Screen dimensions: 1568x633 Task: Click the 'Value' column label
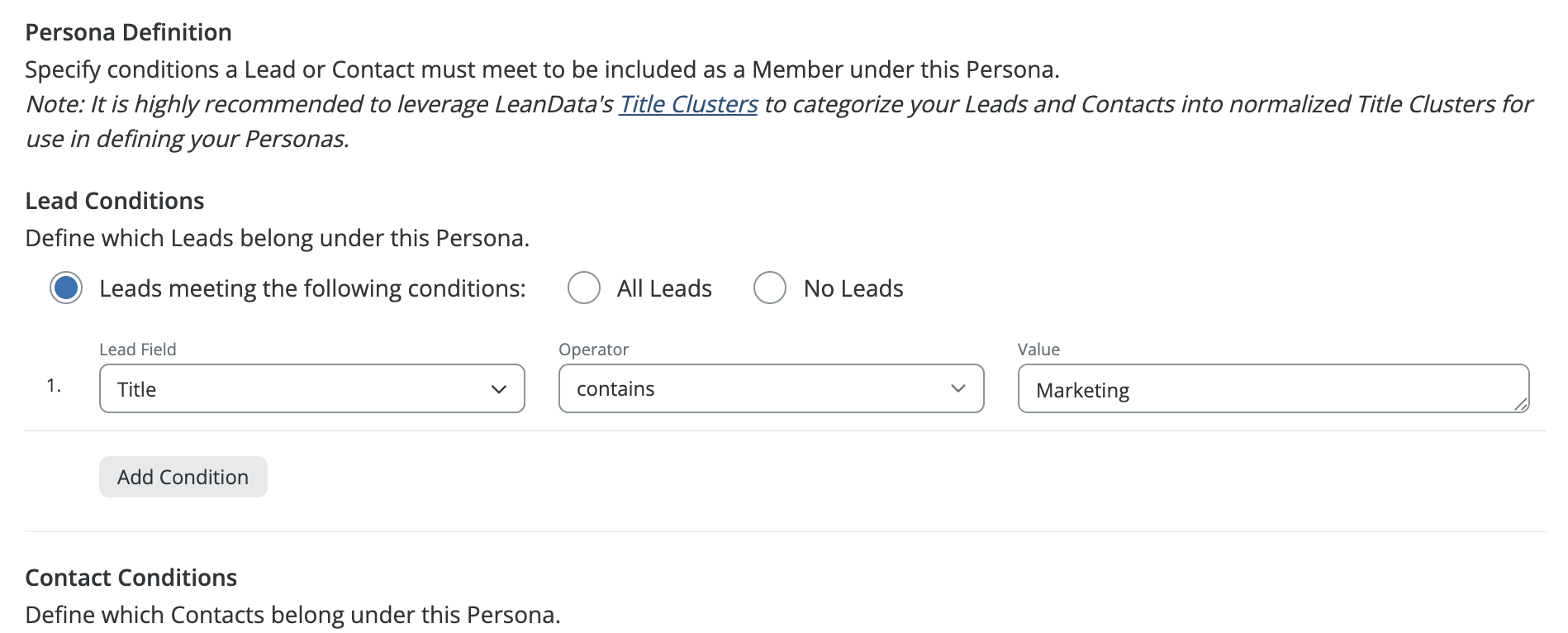[1038, 350]
